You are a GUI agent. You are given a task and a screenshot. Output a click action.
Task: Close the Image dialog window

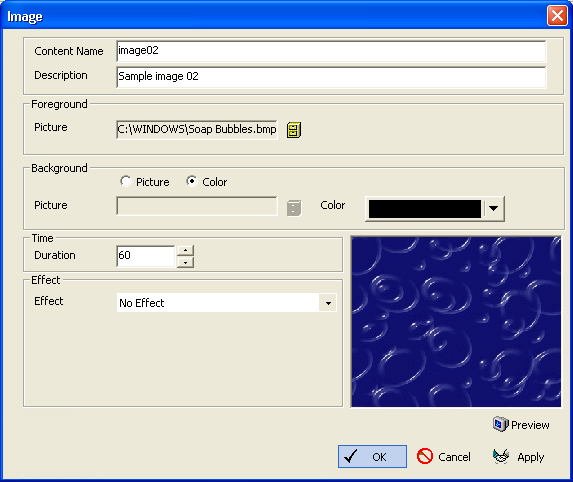point(557,16)
